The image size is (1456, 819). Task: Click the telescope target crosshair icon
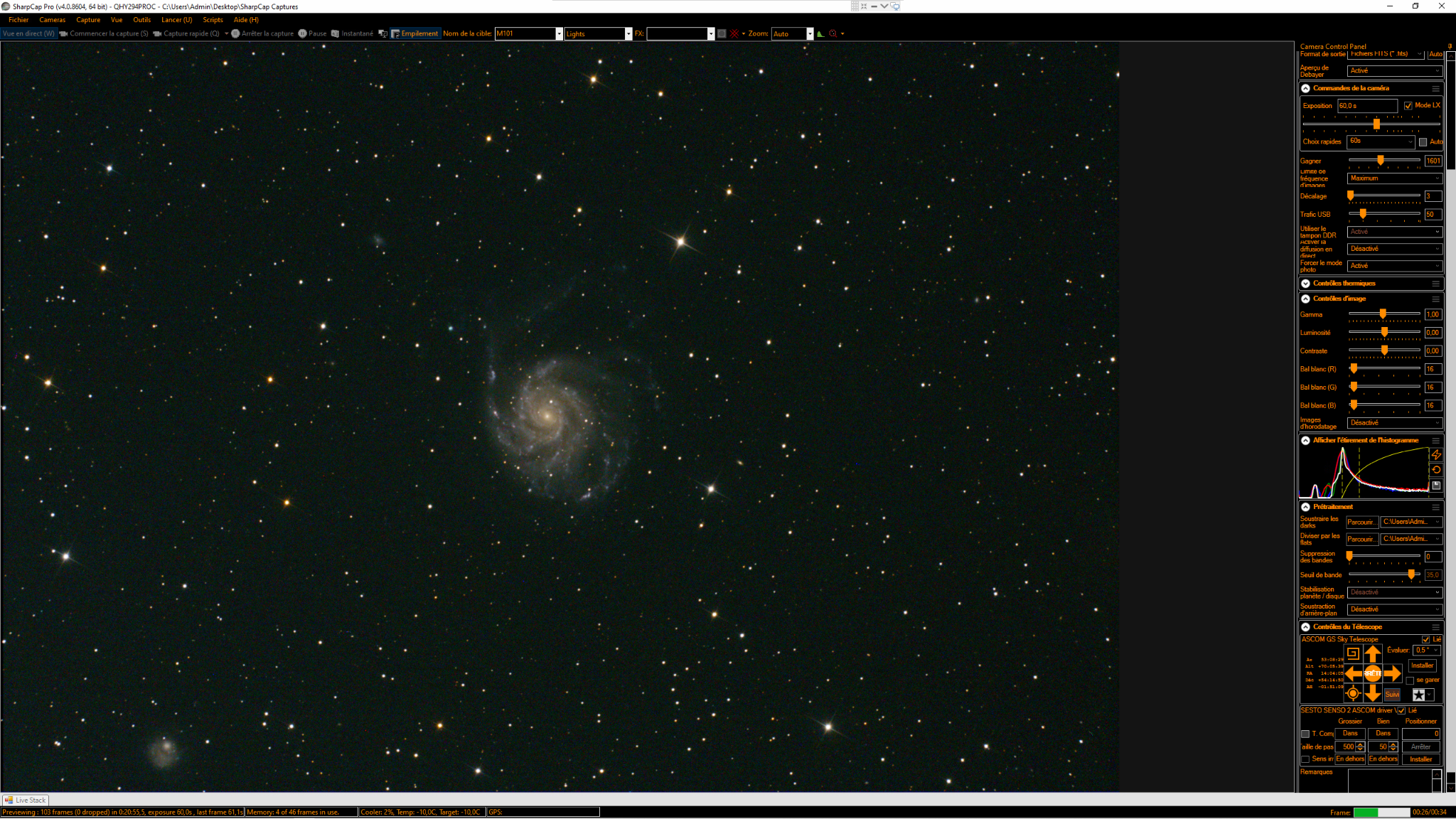(x=1353, y=693)
